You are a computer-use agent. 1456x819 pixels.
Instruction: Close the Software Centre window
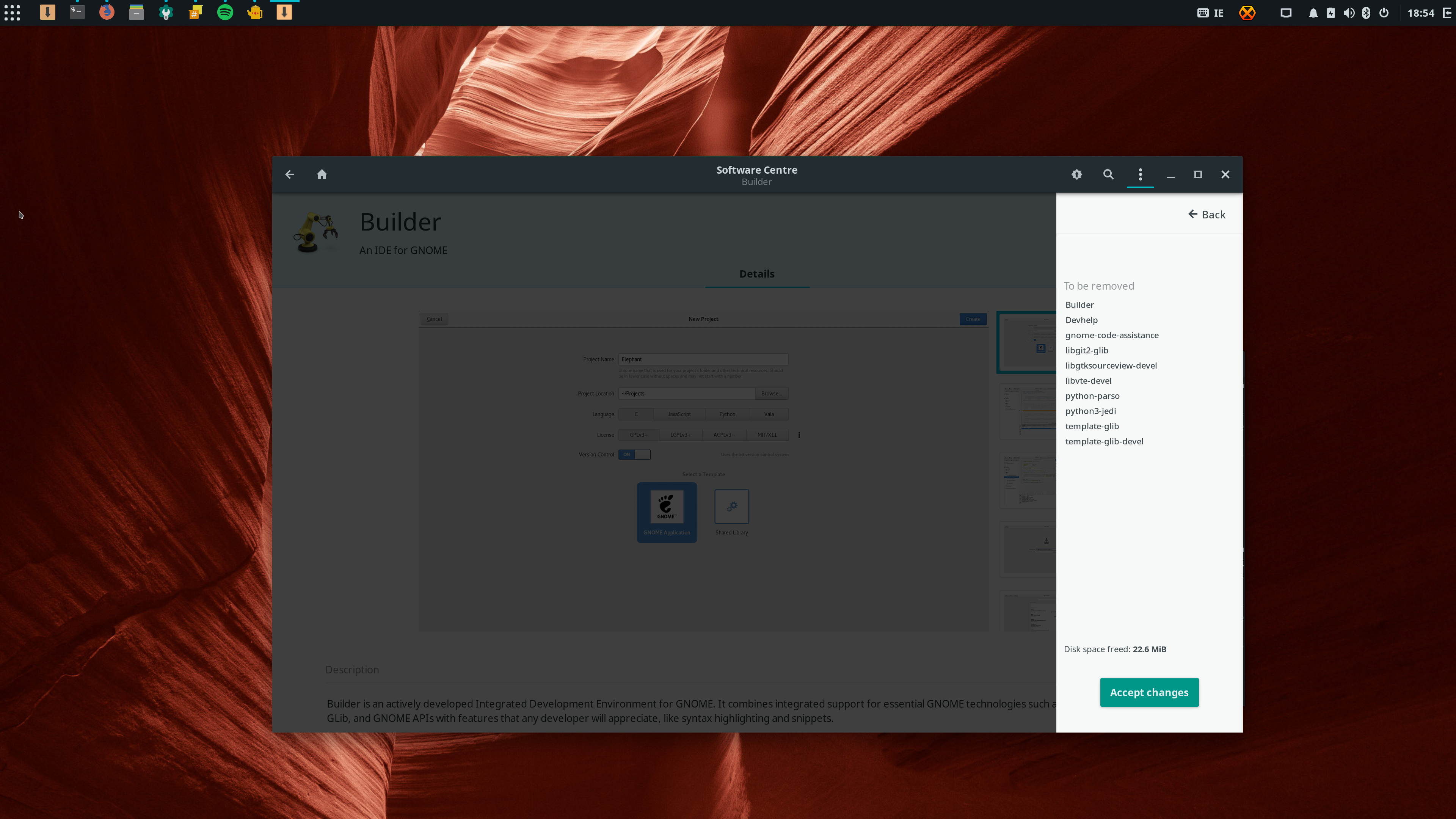[1225, 175]
